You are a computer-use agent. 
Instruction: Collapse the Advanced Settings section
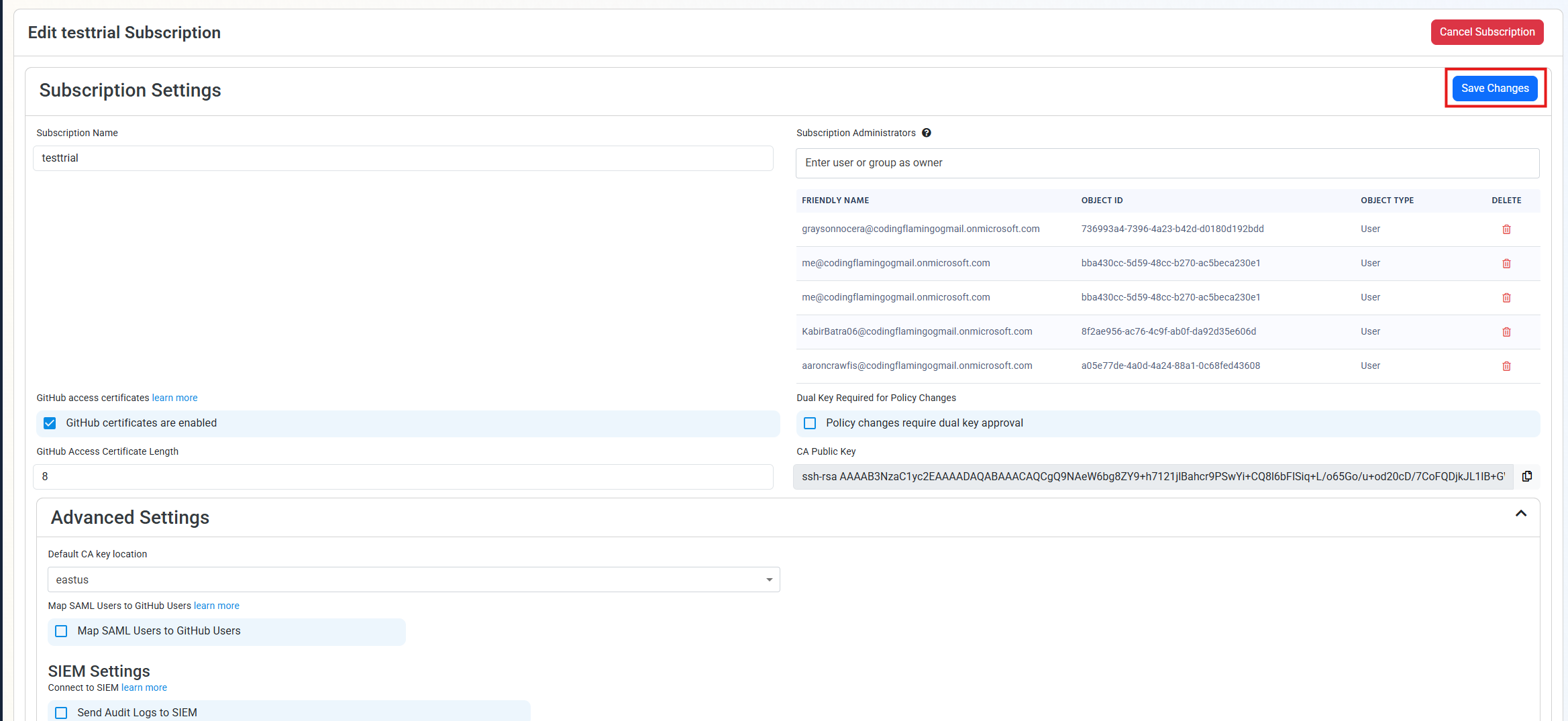pos(1520,514)
